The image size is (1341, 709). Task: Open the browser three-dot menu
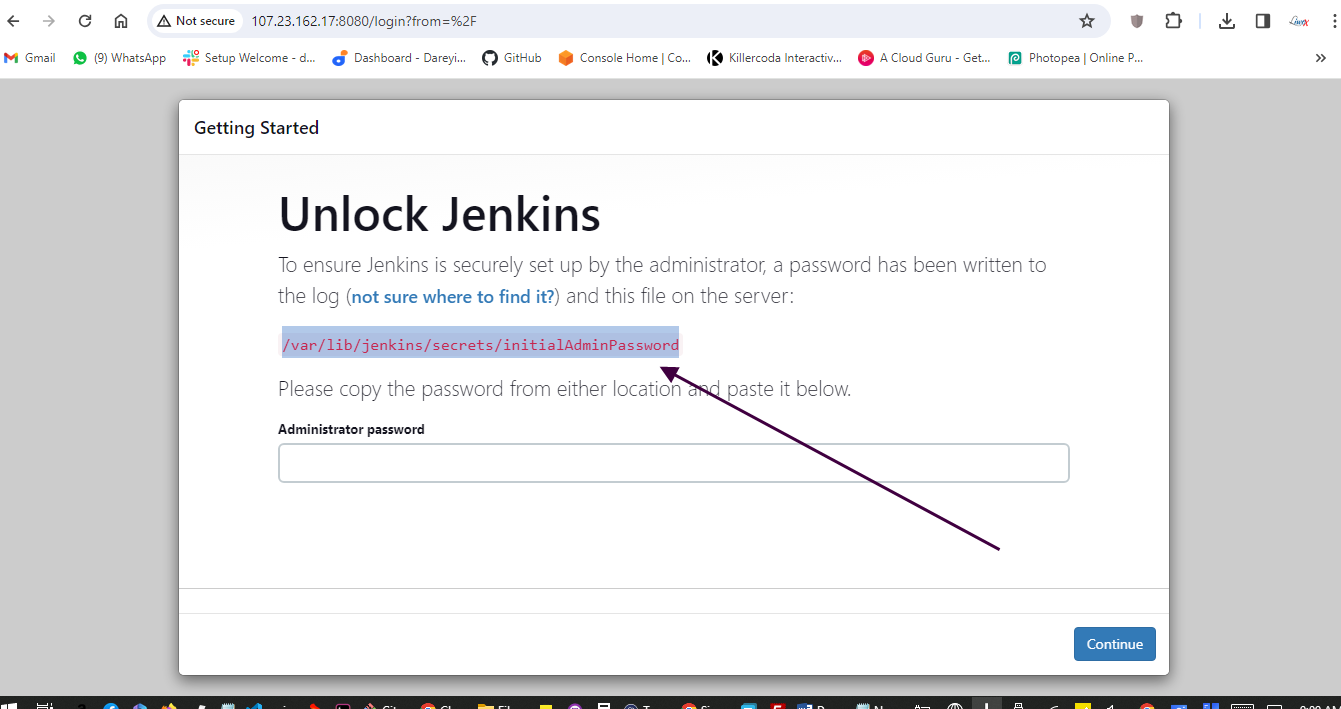pos(1334,21)
